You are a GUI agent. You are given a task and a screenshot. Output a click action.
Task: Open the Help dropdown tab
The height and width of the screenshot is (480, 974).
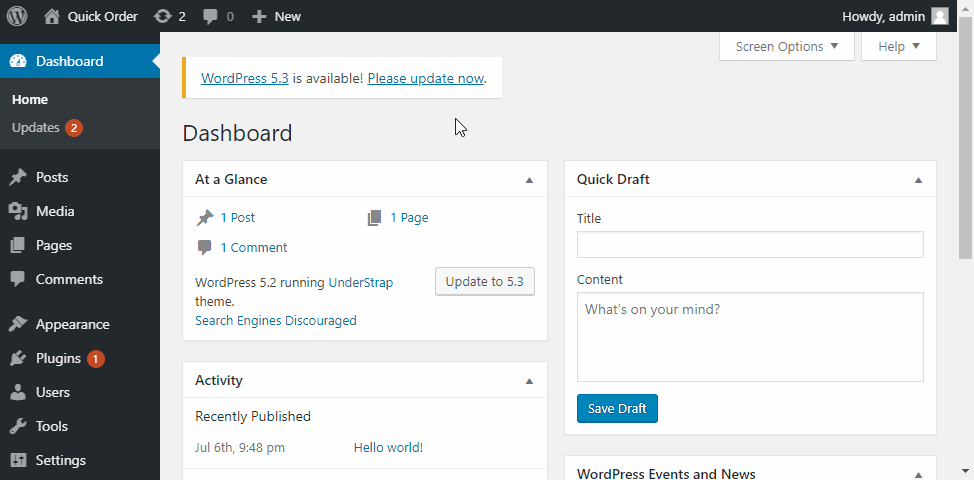click(898, 47)
